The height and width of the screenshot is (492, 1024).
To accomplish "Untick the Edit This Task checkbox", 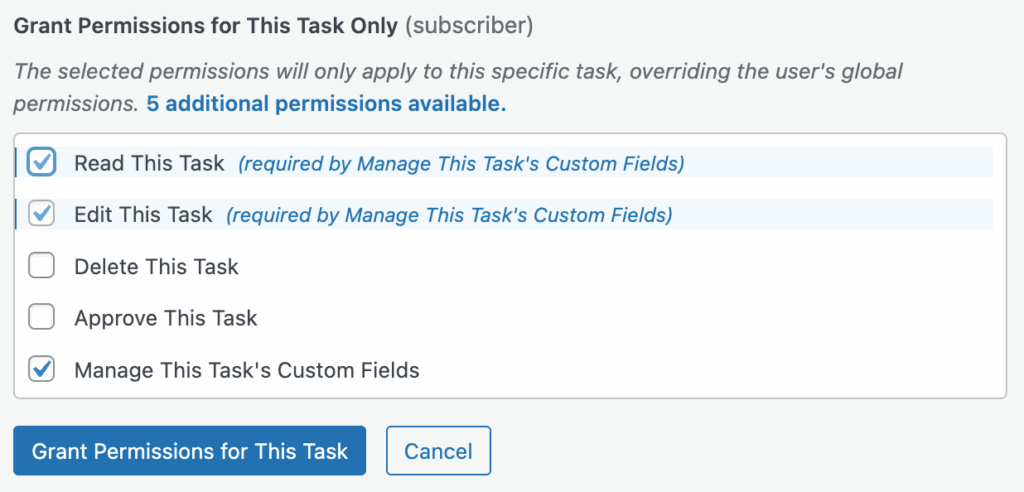I will (x=42, y=214).
